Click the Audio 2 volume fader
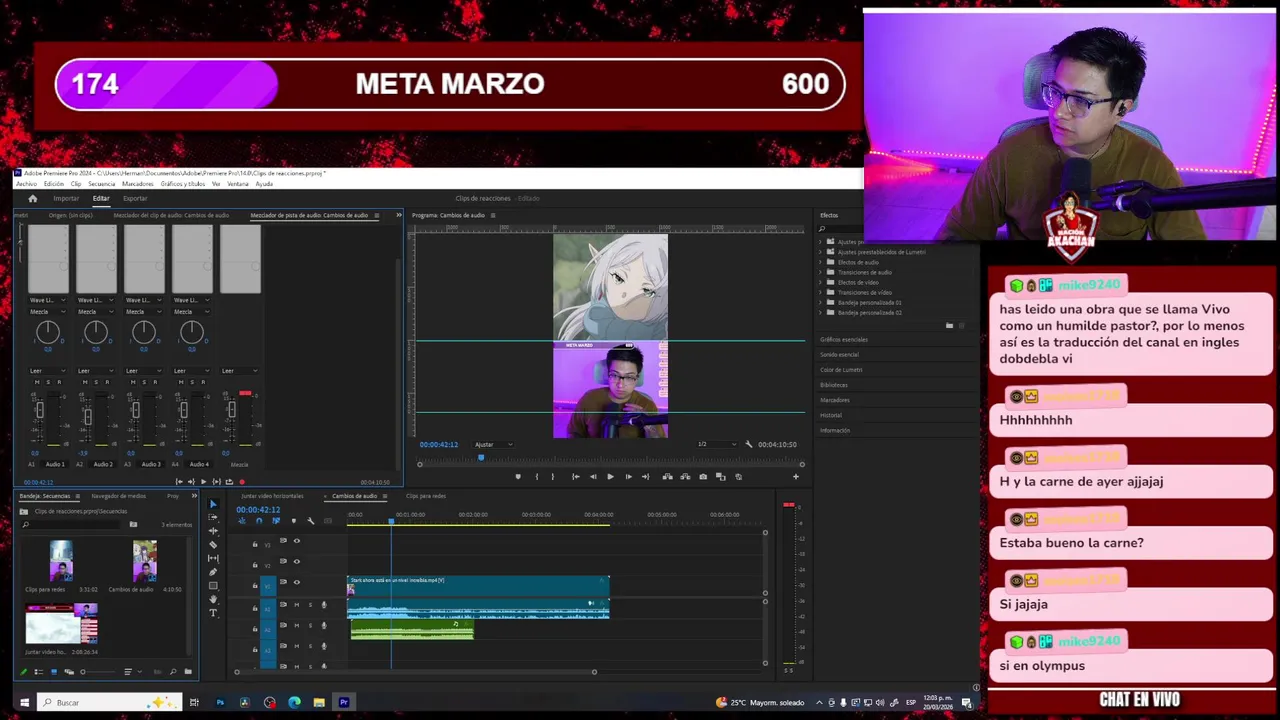Screen dimensions: 1280x720 [x=88, y=417]
